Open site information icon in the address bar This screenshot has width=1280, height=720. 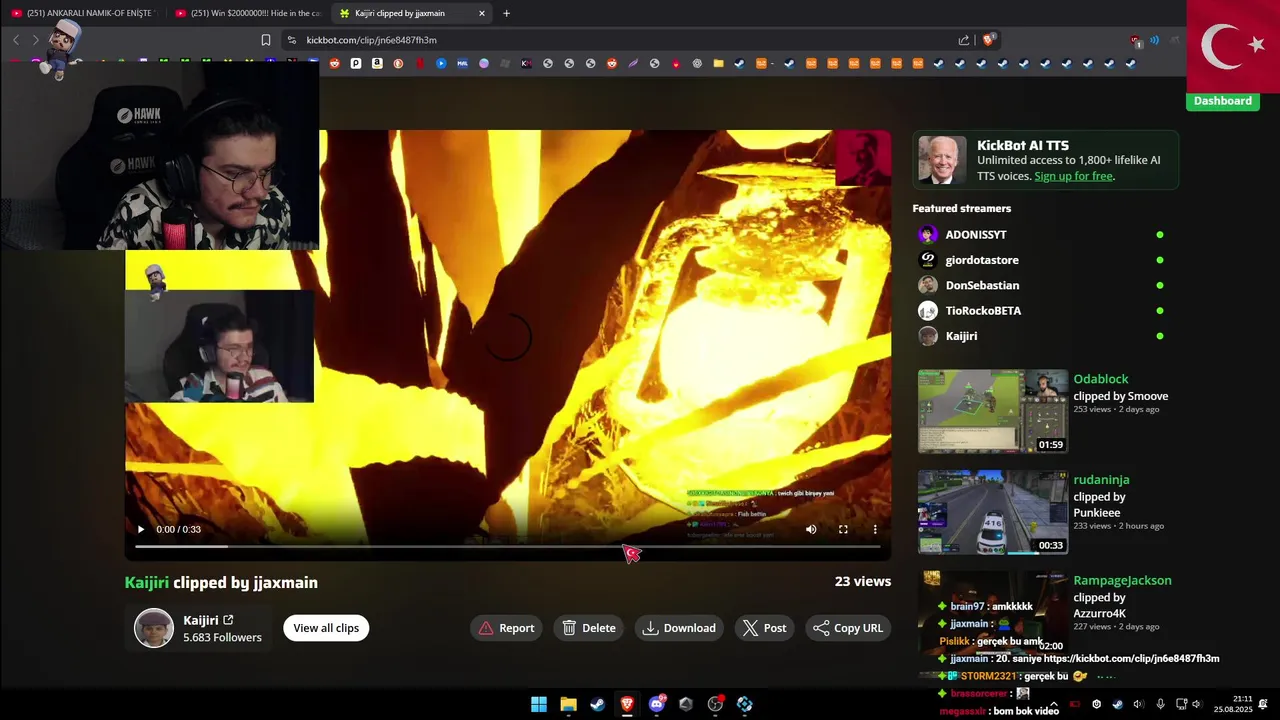coord(291,40)
